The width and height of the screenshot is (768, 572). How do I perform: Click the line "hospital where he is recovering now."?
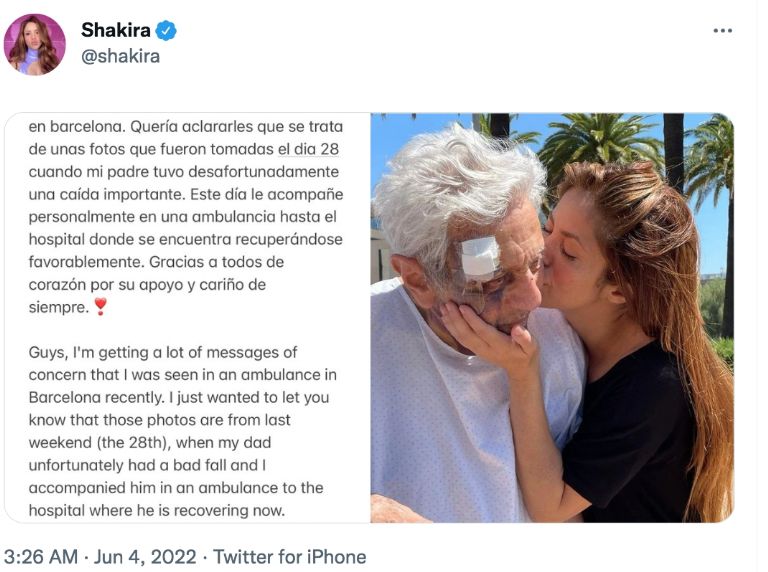[x=156, y=510]
